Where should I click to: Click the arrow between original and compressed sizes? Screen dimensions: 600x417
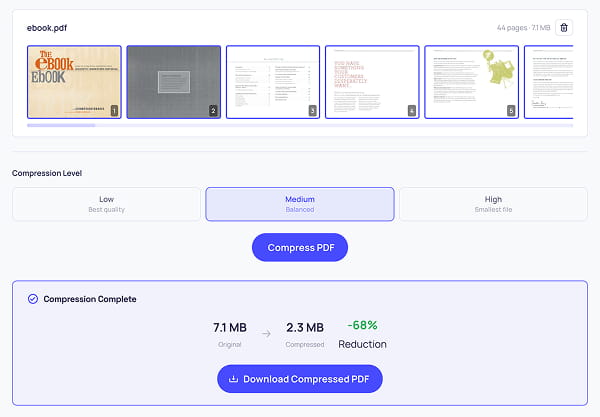(266, 334)
